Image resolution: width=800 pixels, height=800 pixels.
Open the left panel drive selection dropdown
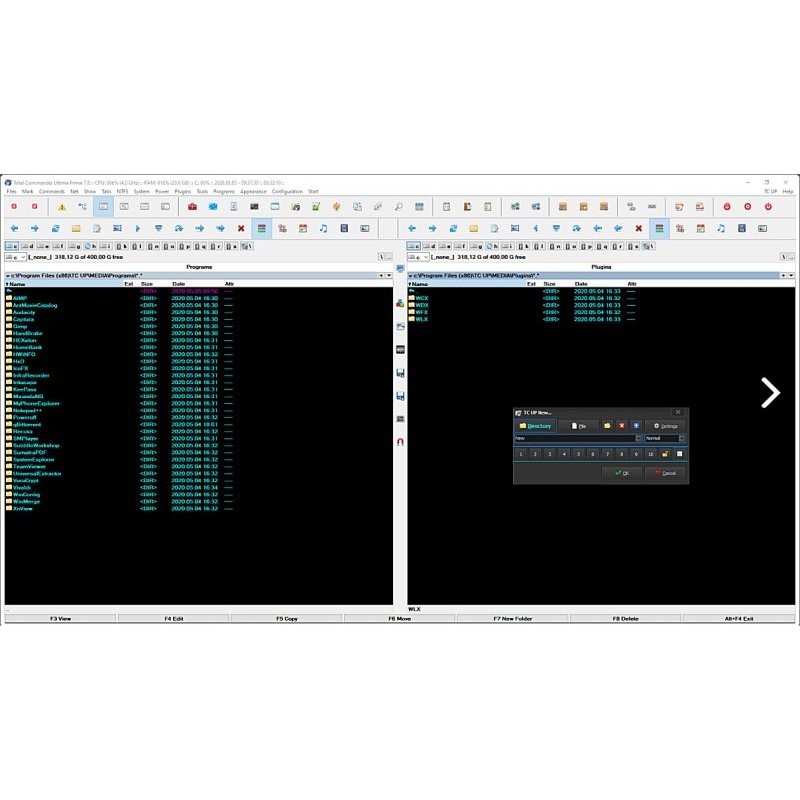coord(16,257)
